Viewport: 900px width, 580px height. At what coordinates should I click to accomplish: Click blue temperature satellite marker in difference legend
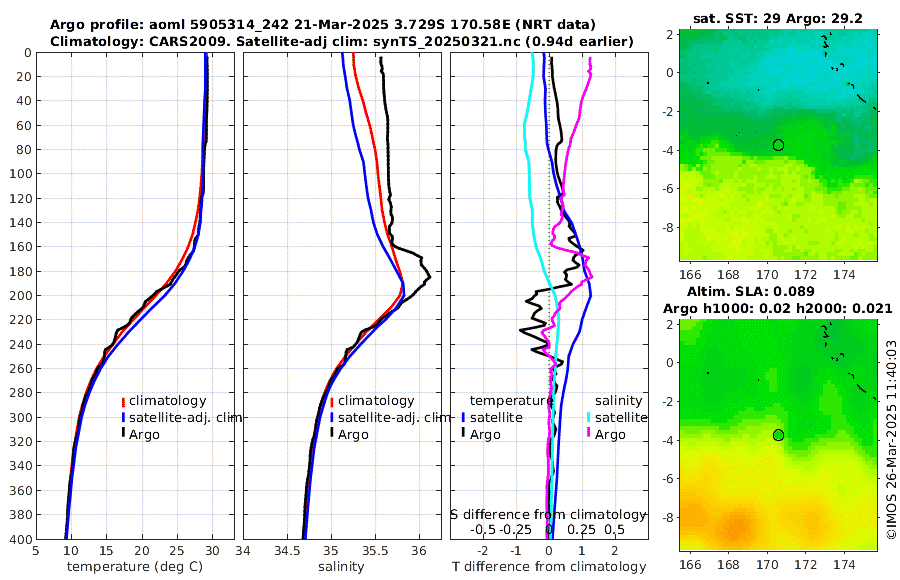pyautogui.click(x=464, y=417)
